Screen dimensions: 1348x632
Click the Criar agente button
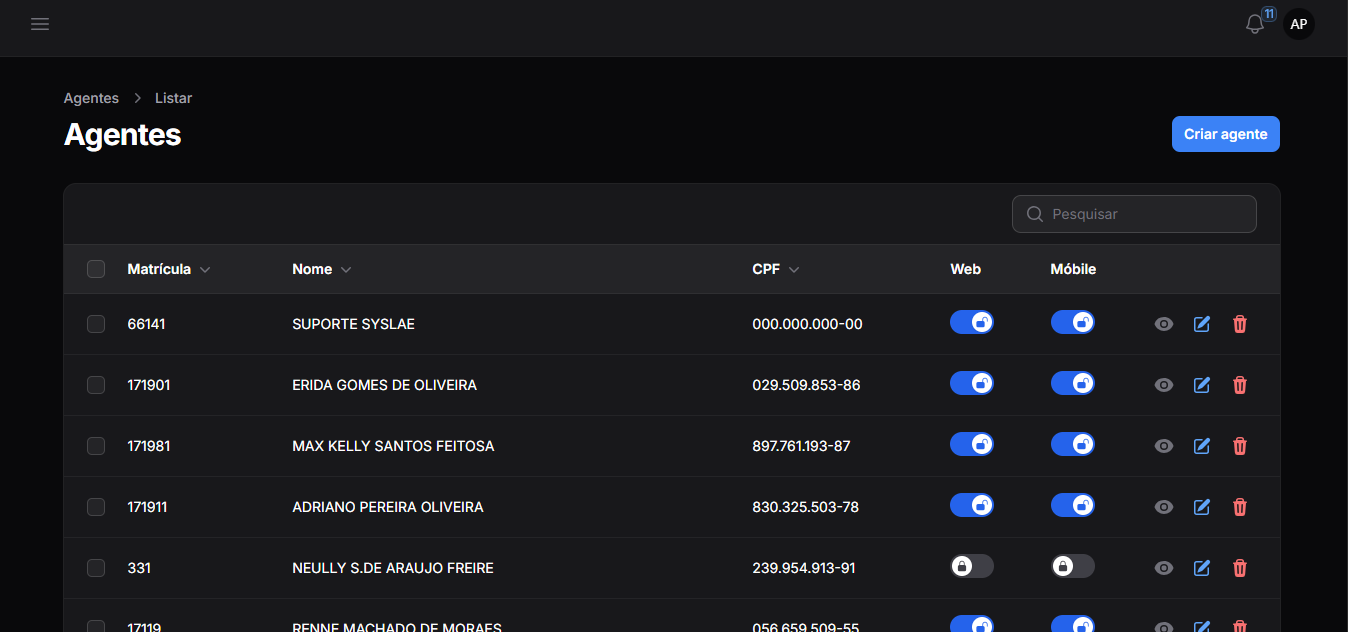pyautogui.click(x=1225, y=134)
